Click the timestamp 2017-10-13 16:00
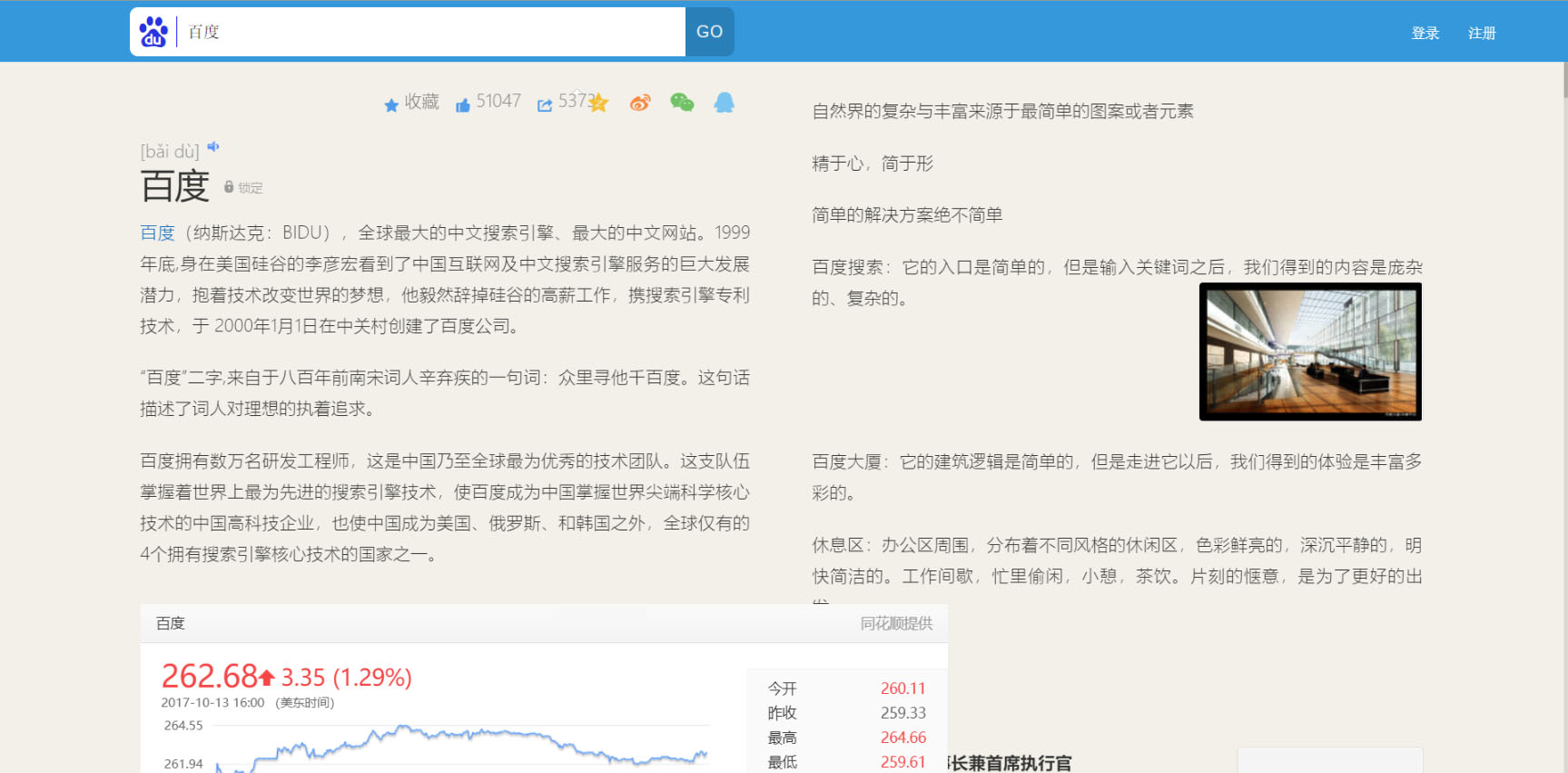This screenshot has width=1568, height=773. (x=212, y=702)
